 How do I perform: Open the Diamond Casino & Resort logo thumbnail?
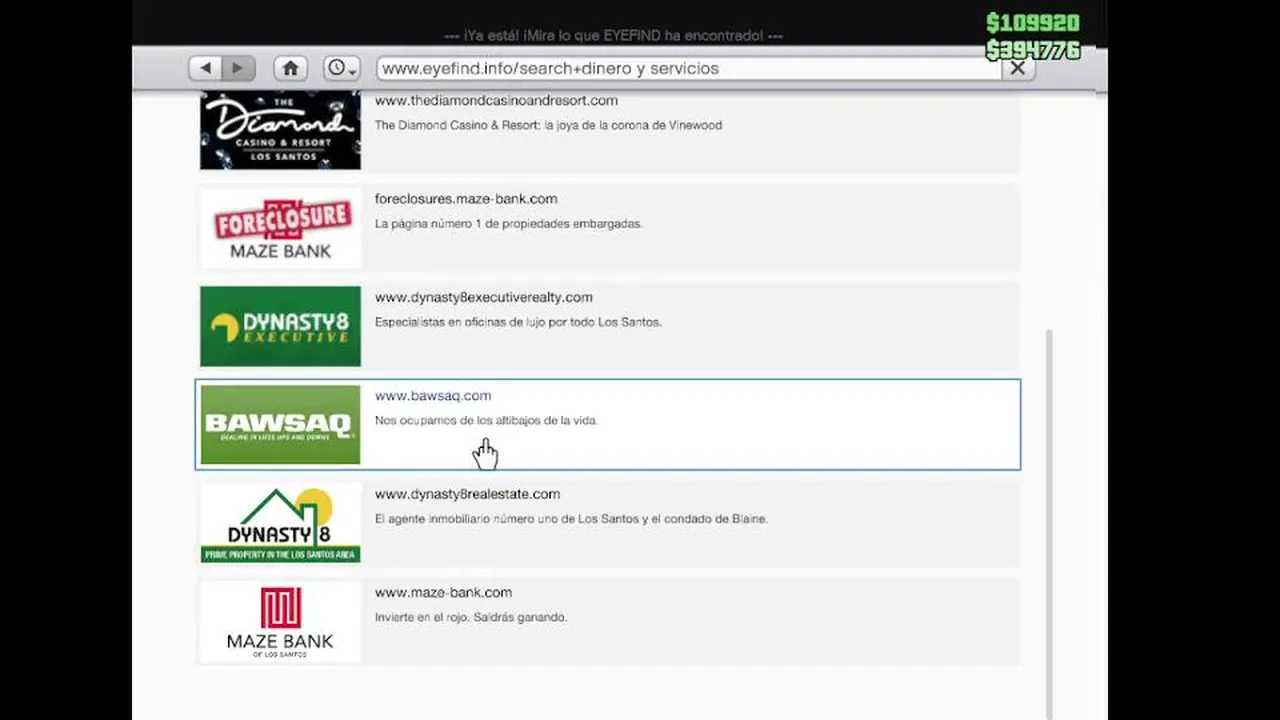point(280,130)
